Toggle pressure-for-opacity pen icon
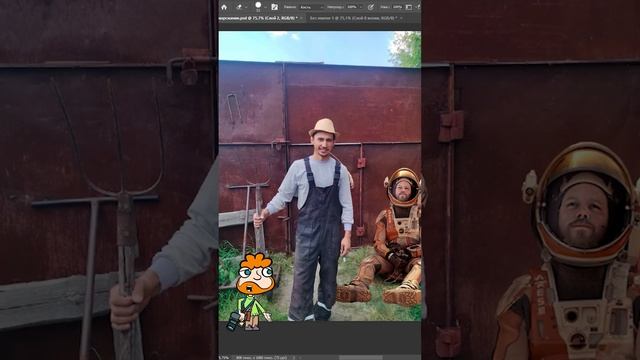The height and width of the screenshot is (360, 640). [x=371, y=7]
